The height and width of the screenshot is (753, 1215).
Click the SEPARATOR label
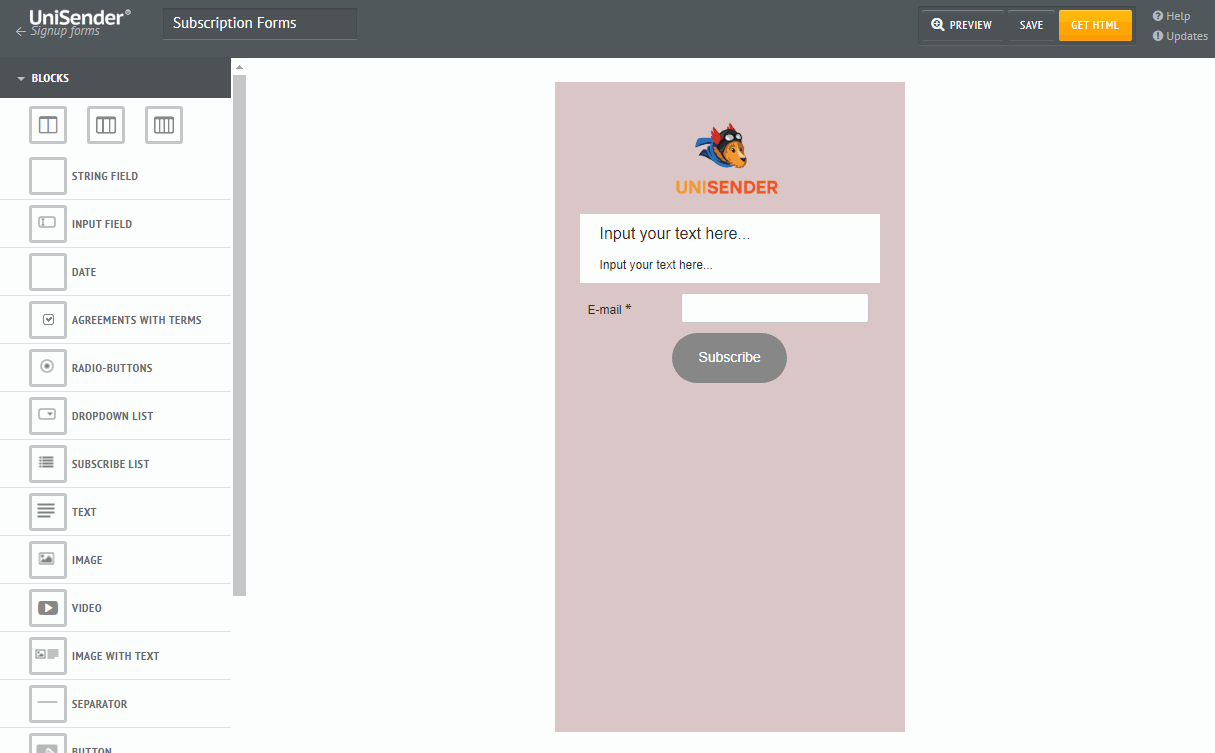(100, 704)
